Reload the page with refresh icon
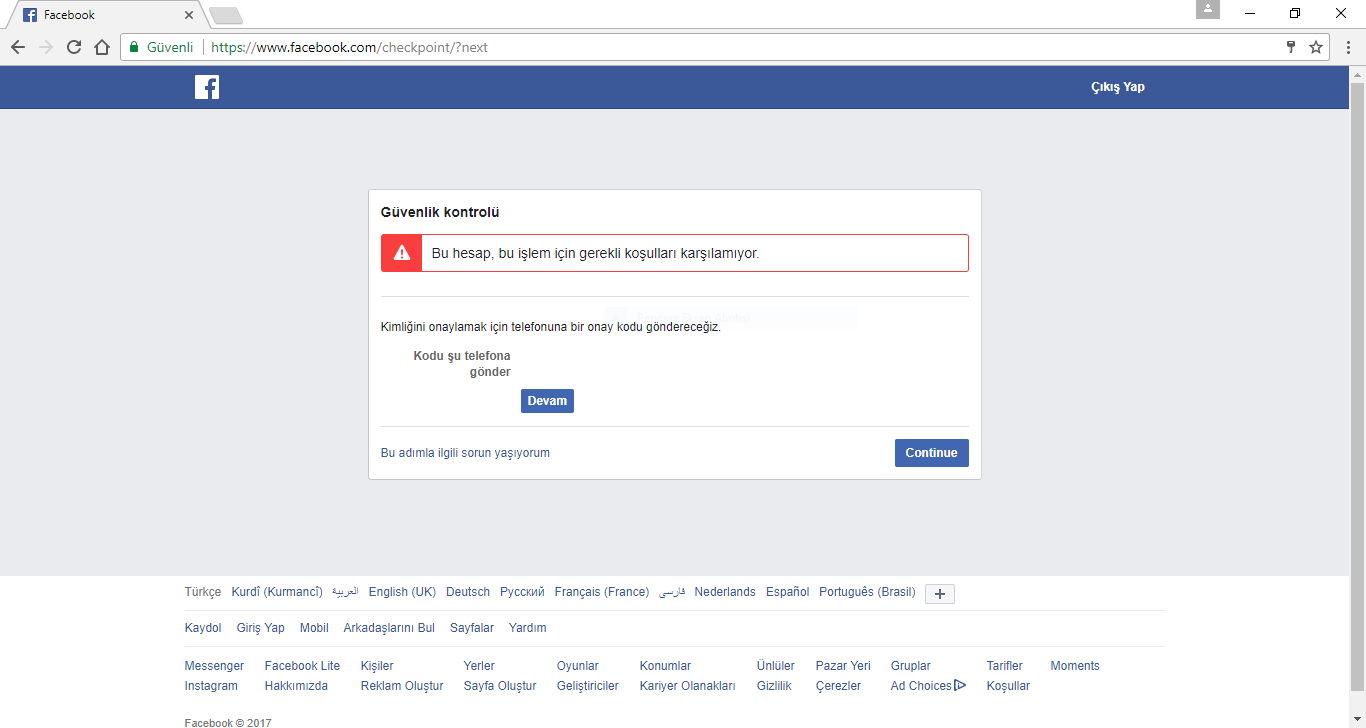The width and height of the screenshot is (1366, 728). tap(74, 47)
